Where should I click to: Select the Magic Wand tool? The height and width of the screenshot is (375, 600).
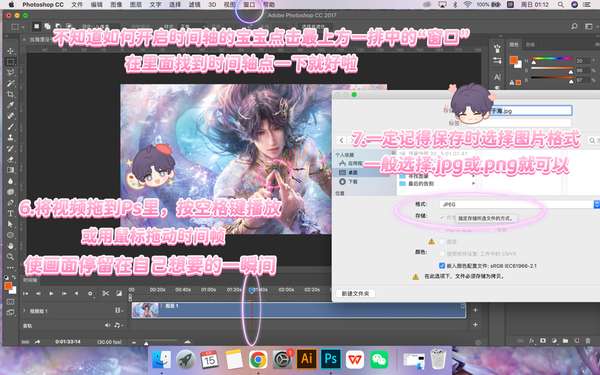pyautogui.click(x=11, y=83)
